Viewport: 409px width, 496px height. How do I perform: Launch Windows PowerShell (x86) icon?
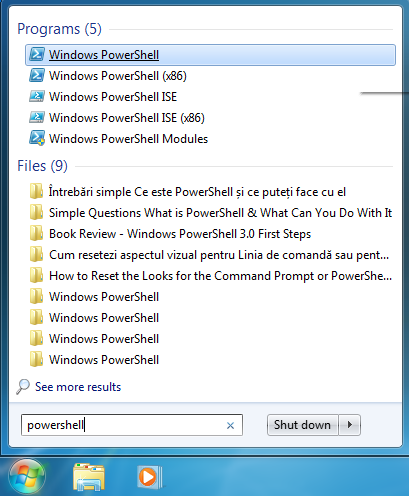tap(37, 76)
